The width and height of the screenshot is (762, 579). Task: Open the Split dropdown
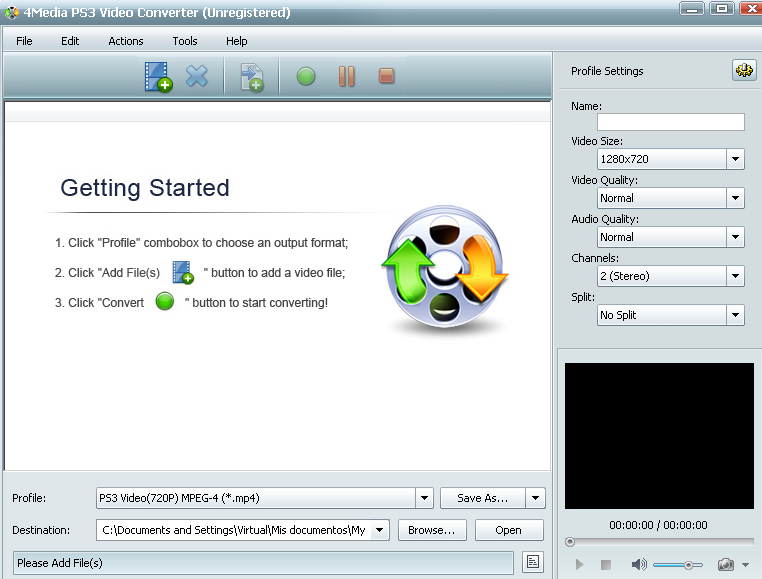[735, 315]
